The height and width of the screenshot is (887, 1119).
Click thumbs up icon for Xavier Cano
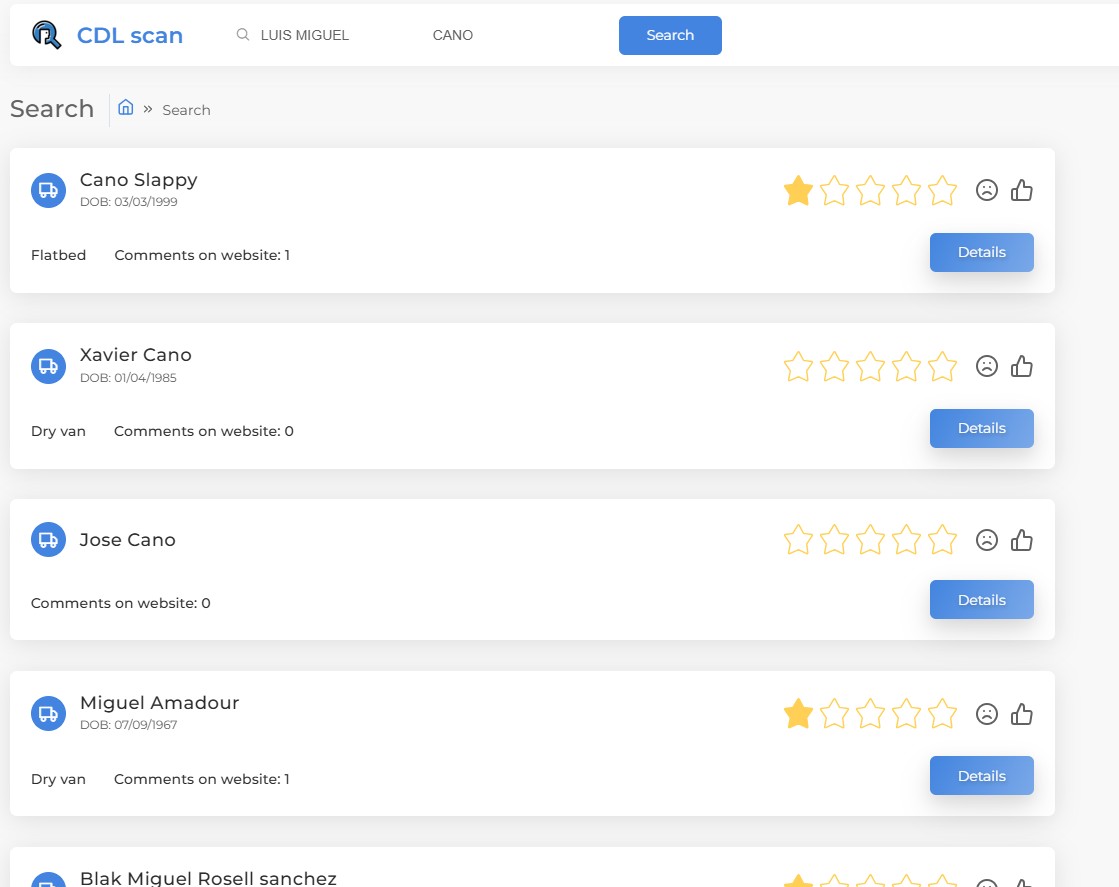coord(1021,366)
